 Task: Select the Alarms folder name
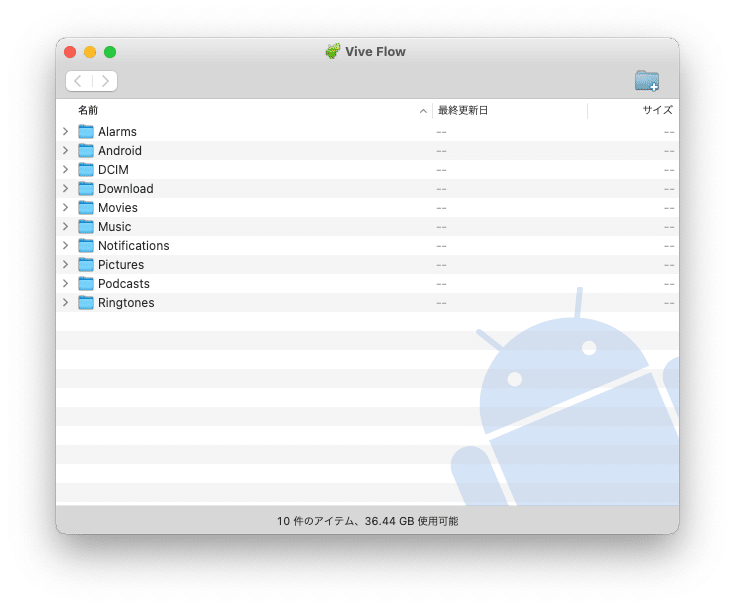[x=117, y=132]
